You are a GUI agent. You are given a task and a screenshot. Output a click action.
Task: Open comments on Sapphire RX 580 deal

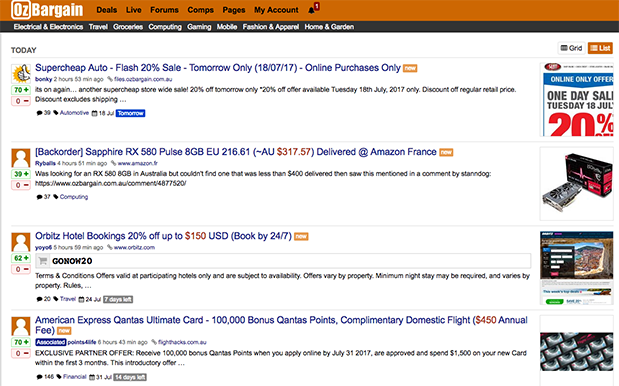(43, 197)
